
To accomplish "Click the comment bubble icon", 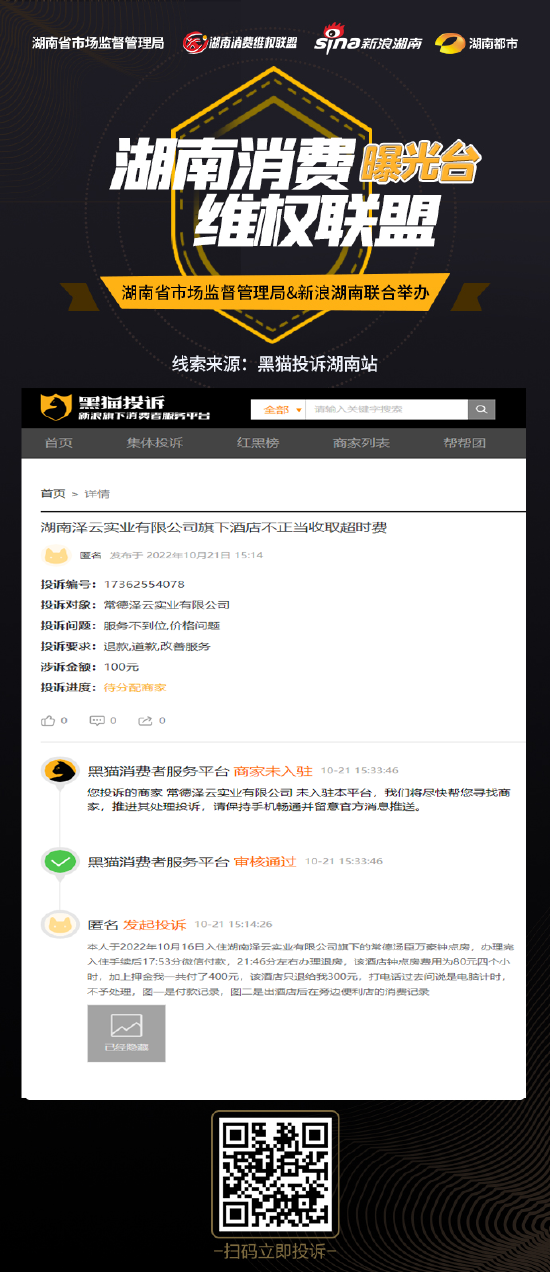I will [97, 720].
